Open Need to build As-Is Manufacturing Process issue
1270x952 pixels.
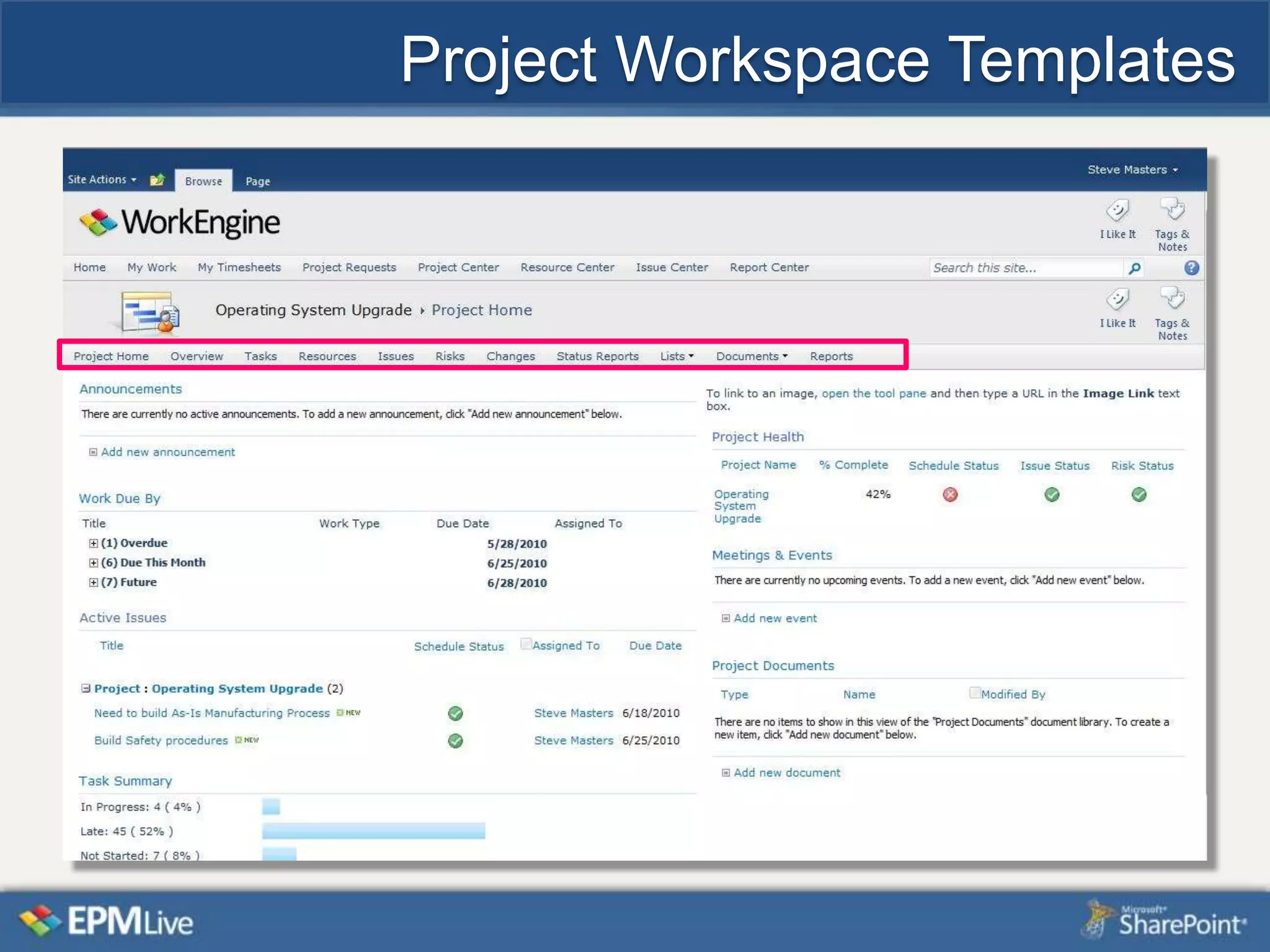(x=212, y=713)
